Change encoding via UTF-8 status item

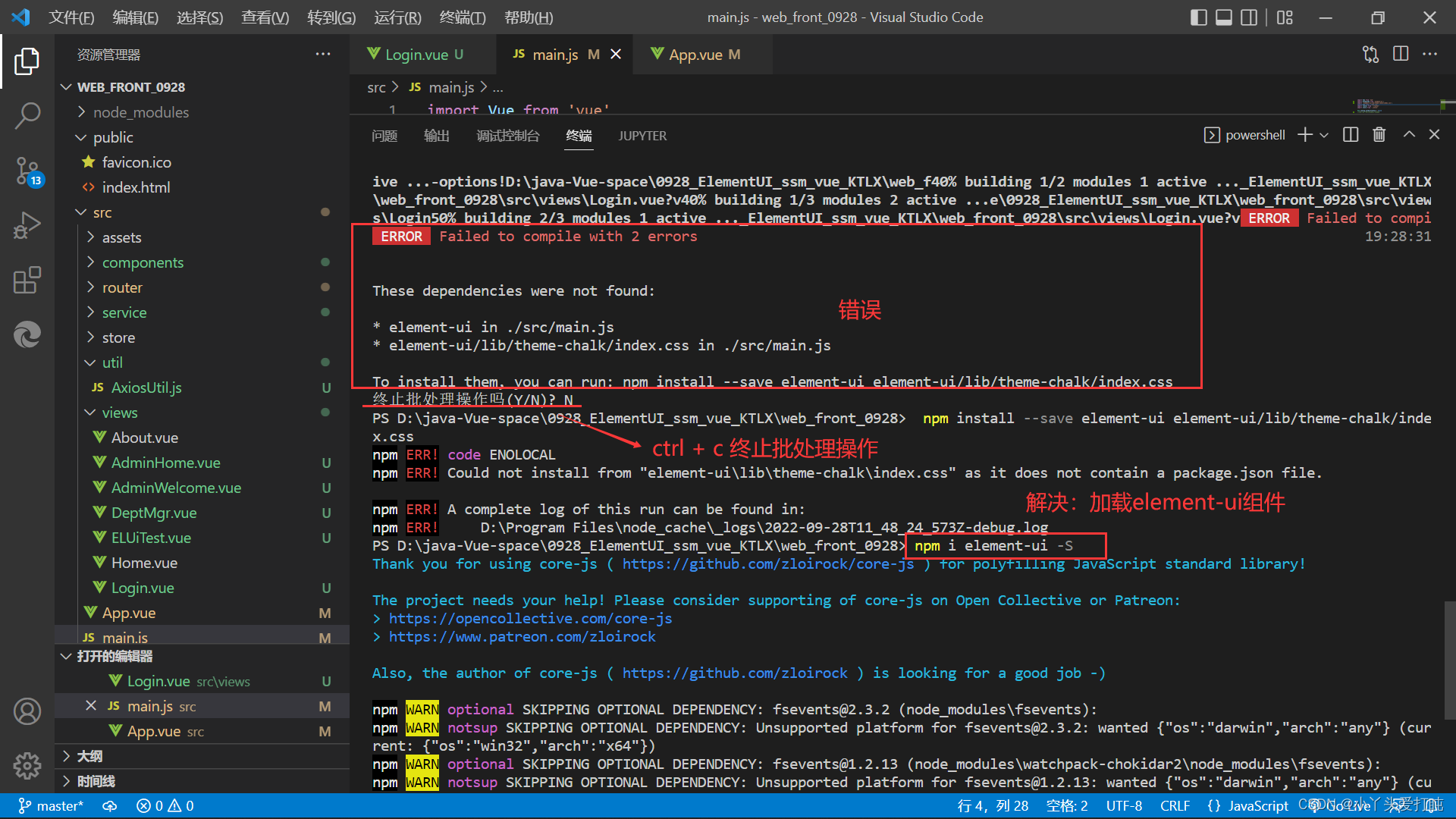(x=1124, y=806)
